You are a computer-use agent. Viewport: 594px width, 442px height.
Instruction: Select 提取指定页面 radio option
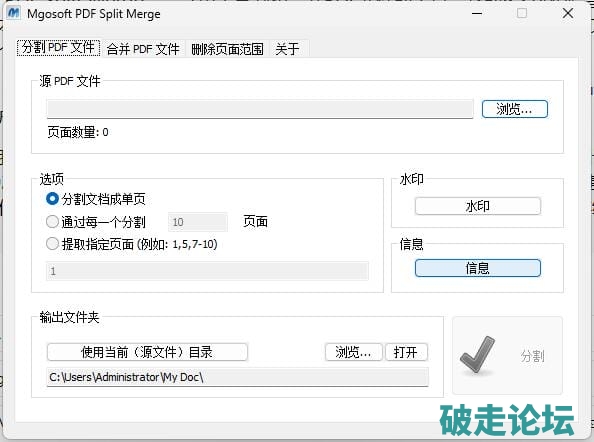(x=52, y=244)
